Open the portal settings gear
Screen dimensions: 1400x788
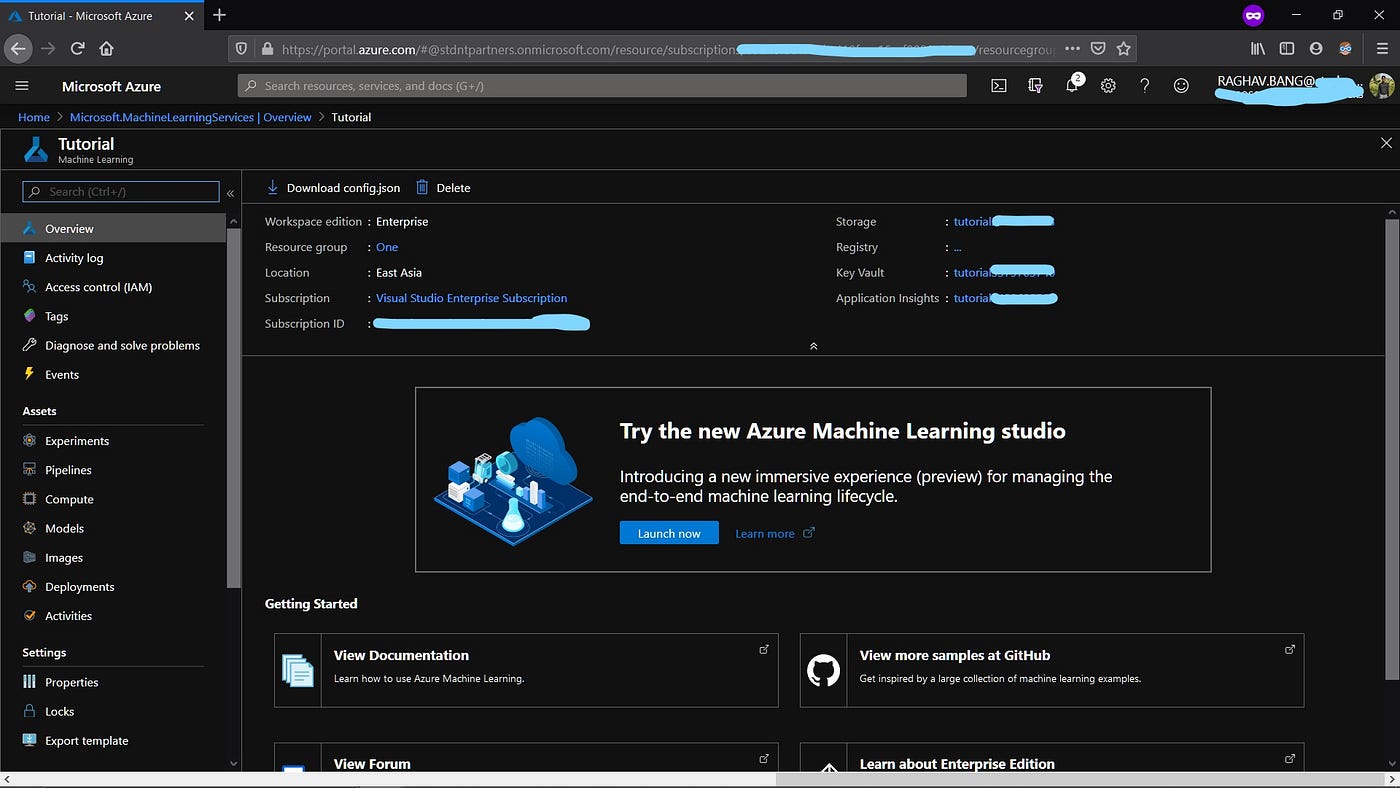1108,86
